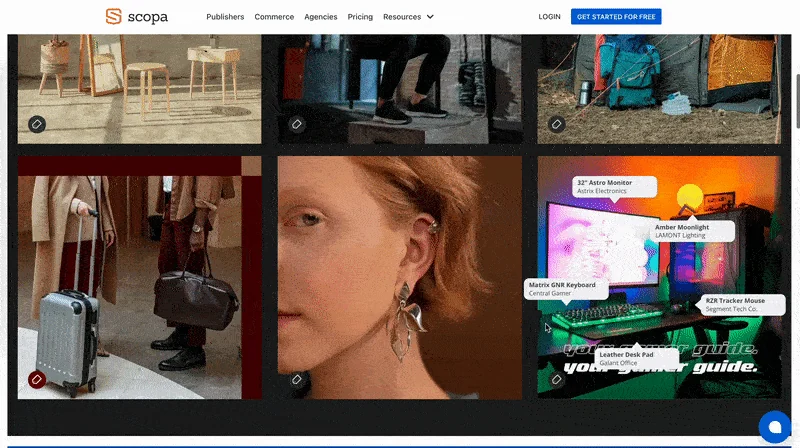This screenshot has width=800, height=448.
Task: Open the Agencies nav link
Action: (320, 17)
